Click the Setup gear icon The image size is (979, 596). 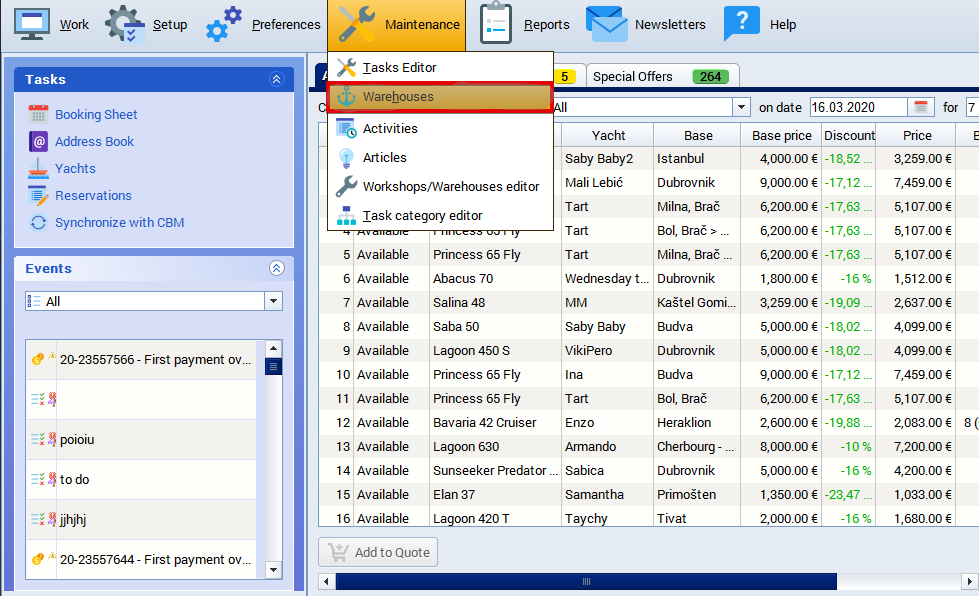125,24
